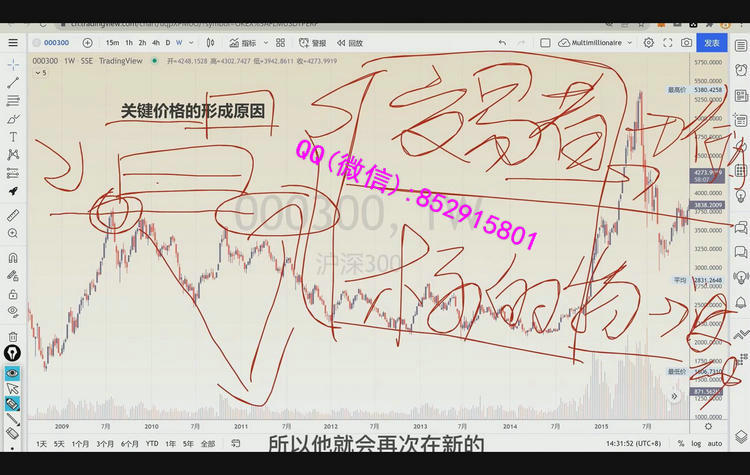Choose the ruler measure tool
Viewport: 750px width, 475px height.
tap(13, 215)
